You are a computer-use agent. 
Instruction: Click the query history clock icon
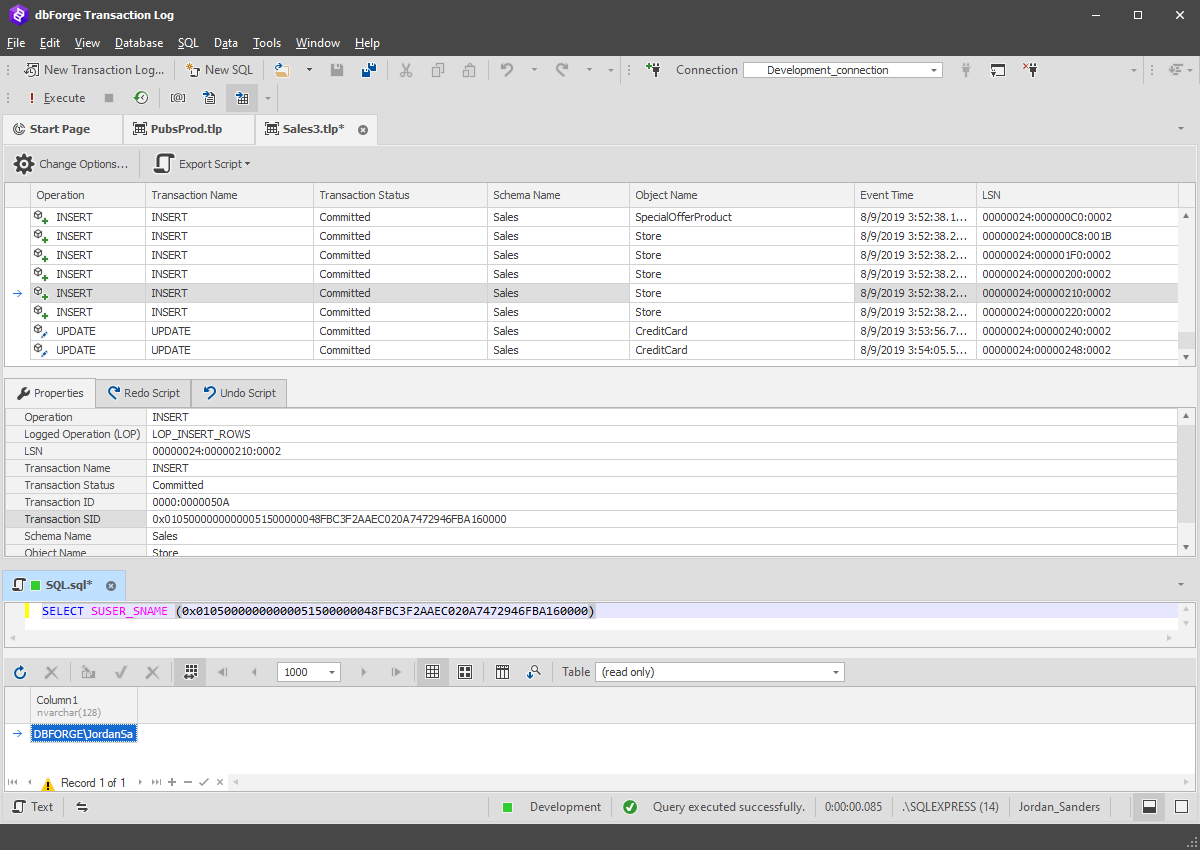[x=142, y=98]
